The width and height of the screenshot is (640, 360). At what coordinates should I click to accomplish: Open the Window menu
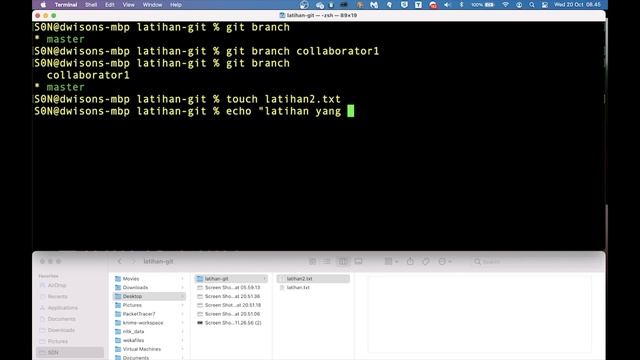pos(152,5)
